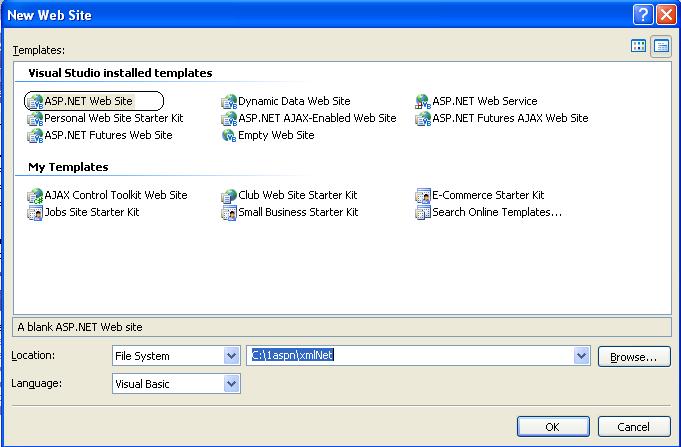Switch templates to large icons view
The height and width of the screenshot is (447, 681).
coord(638,46)
